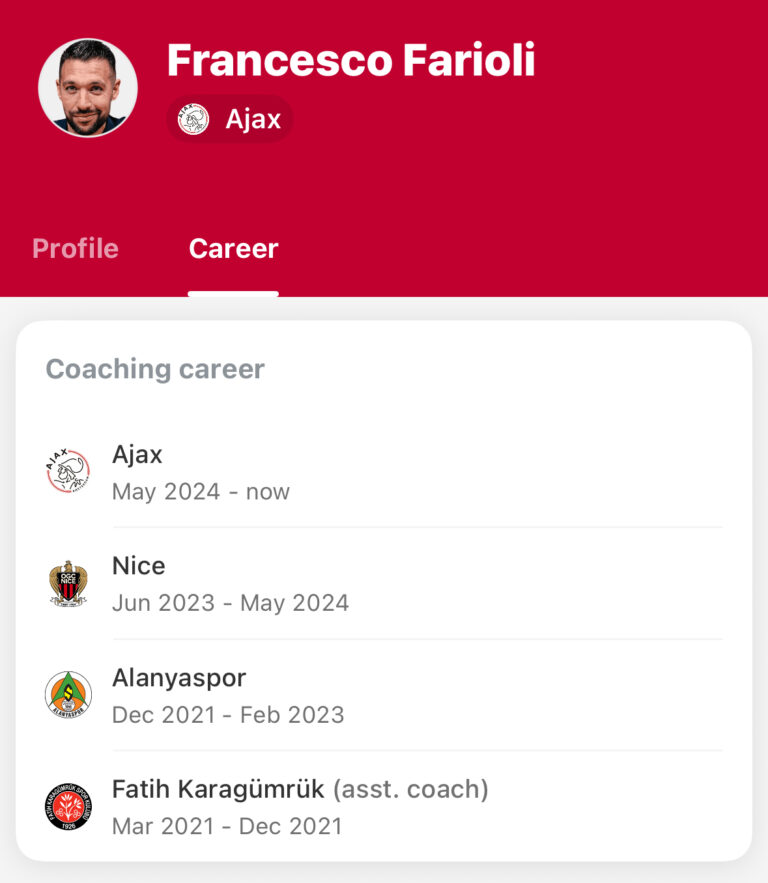The height and width of the screenshot is (883, 768).
Task: Select the Career tab
Action: (233, 248)
